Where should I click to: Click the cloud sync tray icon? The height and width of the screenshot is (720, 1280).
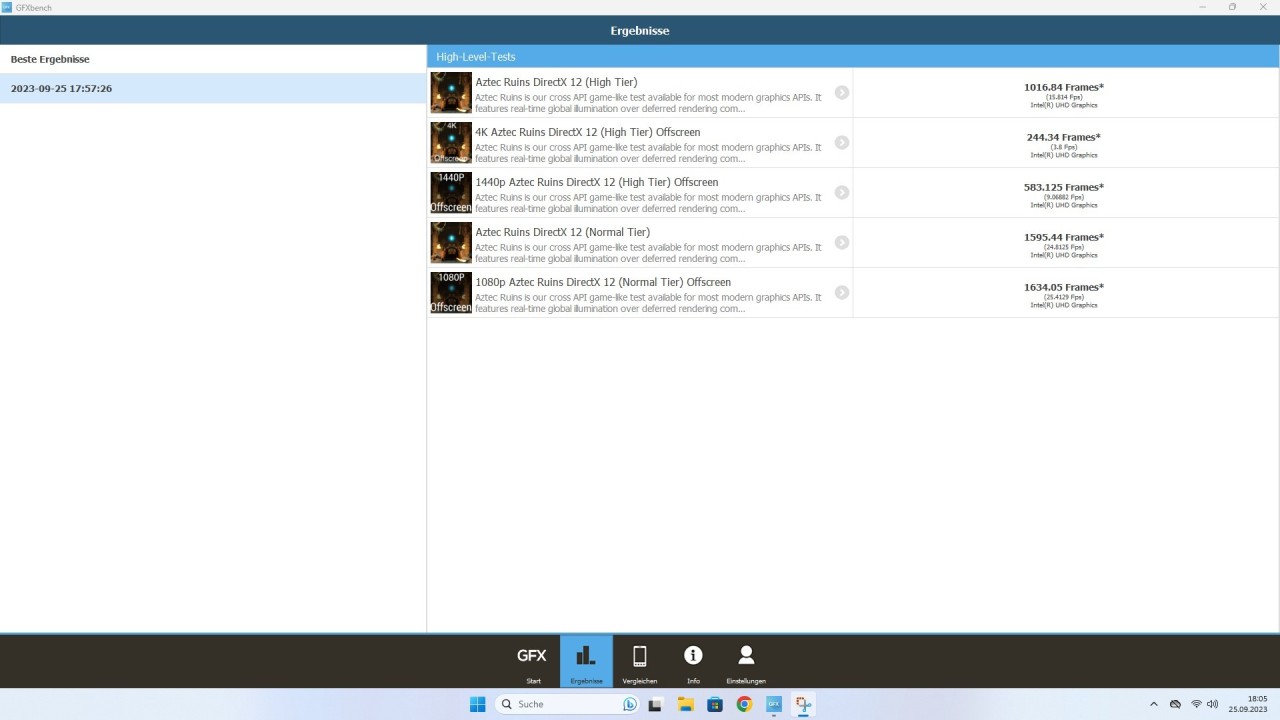tap(1176, 704)
